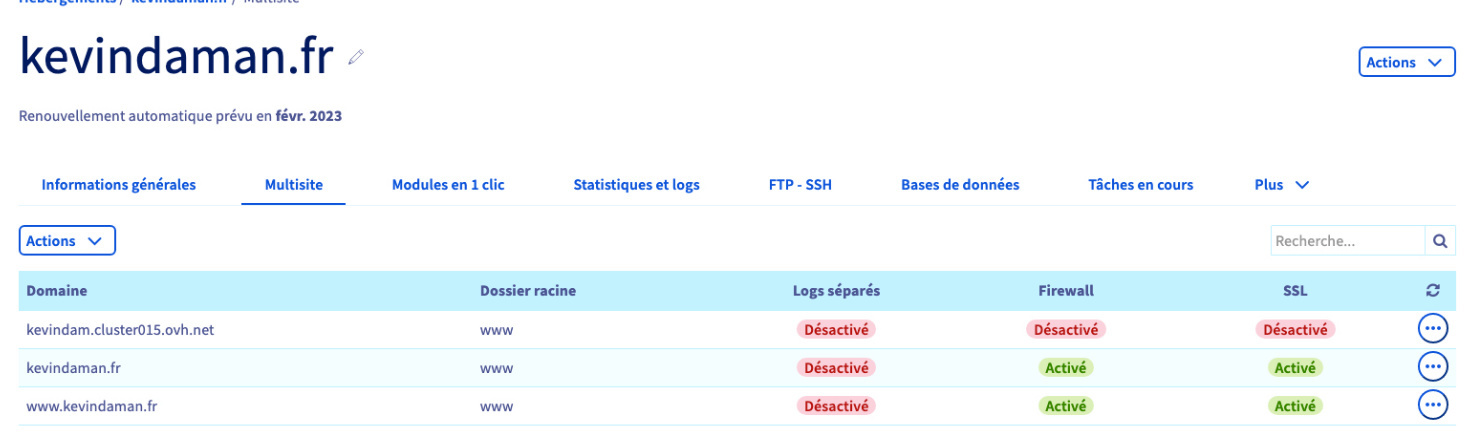Open ellipsis menu for kevindam.cluster015.ovh.net
This screenshot has height=442, width=1473.
[x=1432, y=329]
